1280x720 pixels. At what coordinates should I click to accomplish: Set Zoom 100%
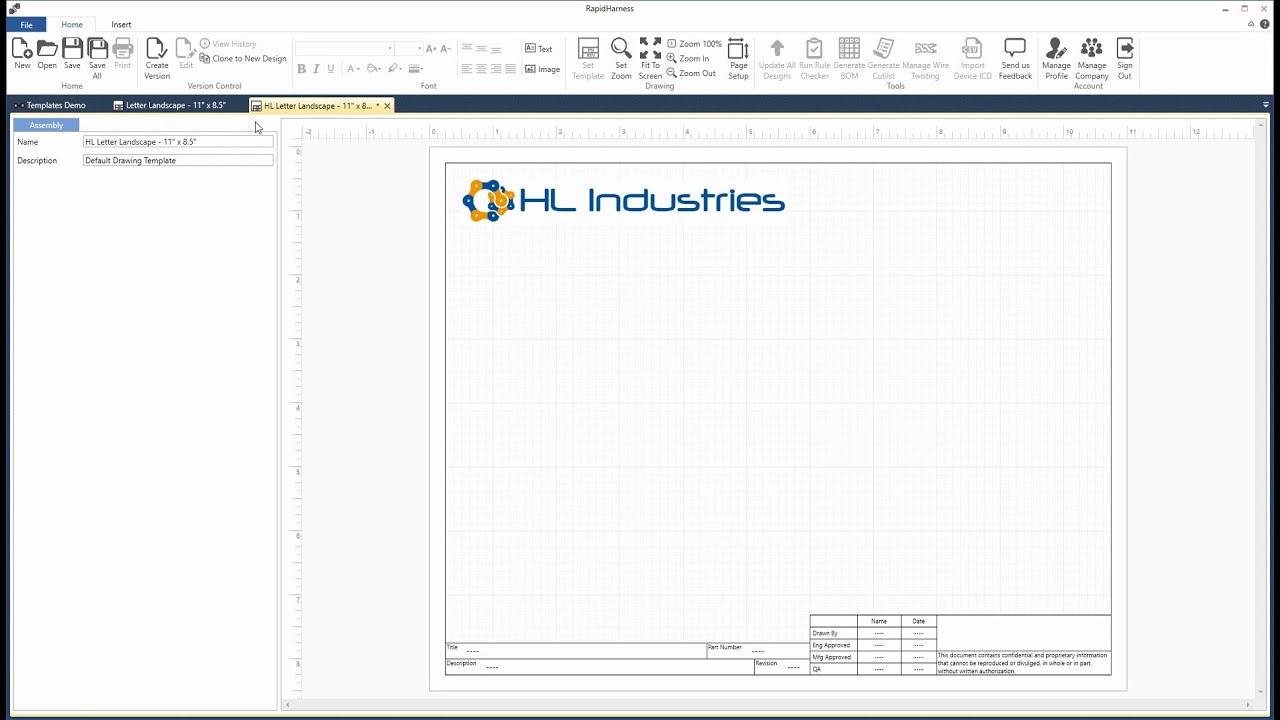click(x=694, y=44)
